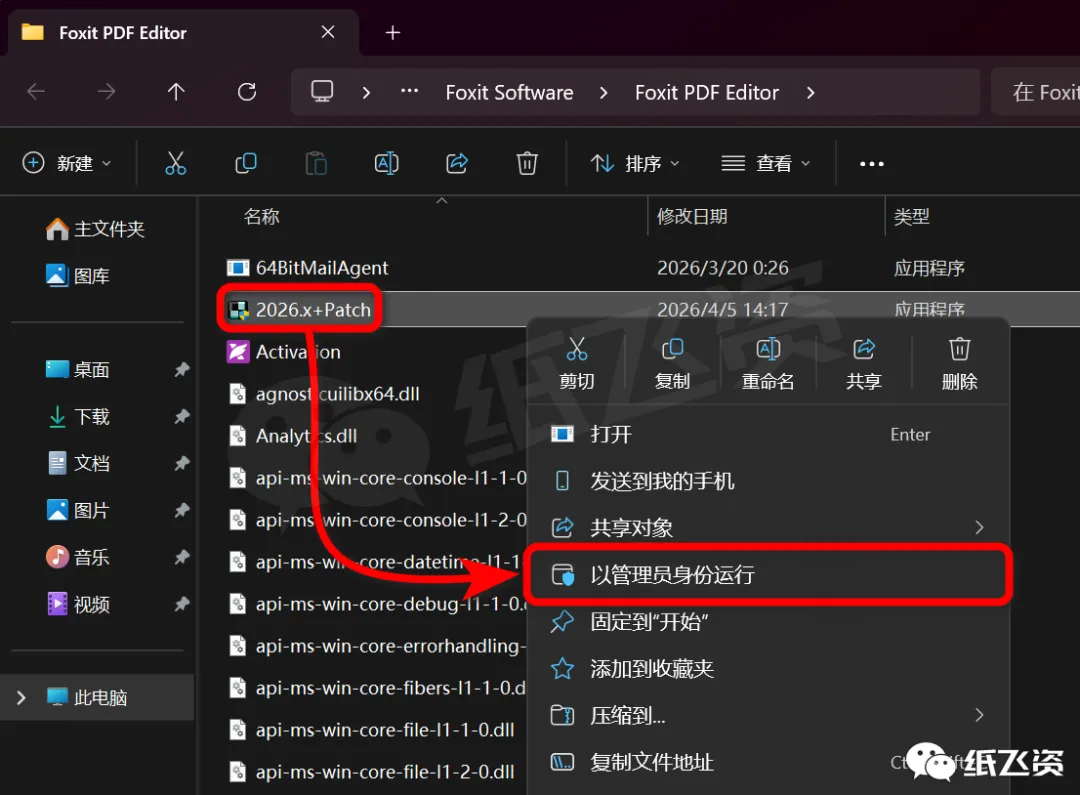Select 以管理员身份运行
1080x795 pixels.
tap(767, 575)
